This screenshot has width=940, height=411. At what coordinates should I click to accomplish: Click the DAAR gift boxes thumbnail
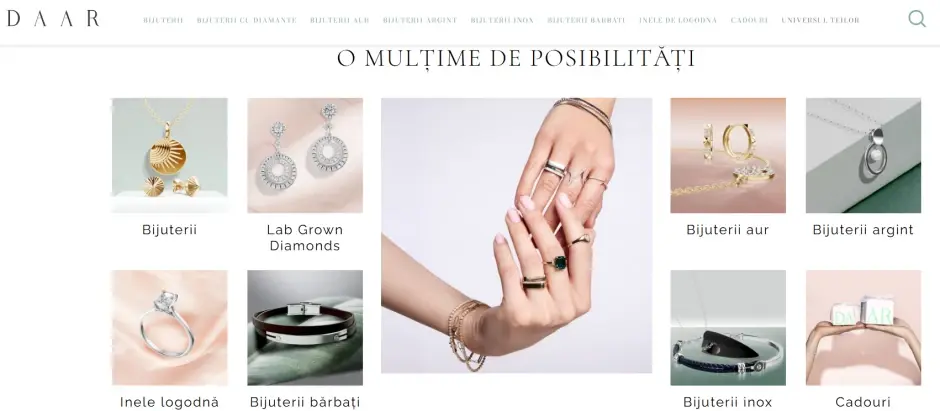(x=863, y=328)
